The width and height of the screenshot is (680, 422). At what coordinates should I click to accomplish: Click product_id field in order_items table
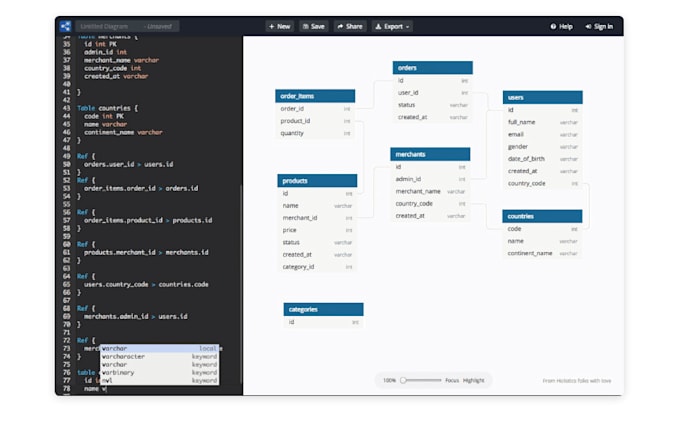point(315,121)
